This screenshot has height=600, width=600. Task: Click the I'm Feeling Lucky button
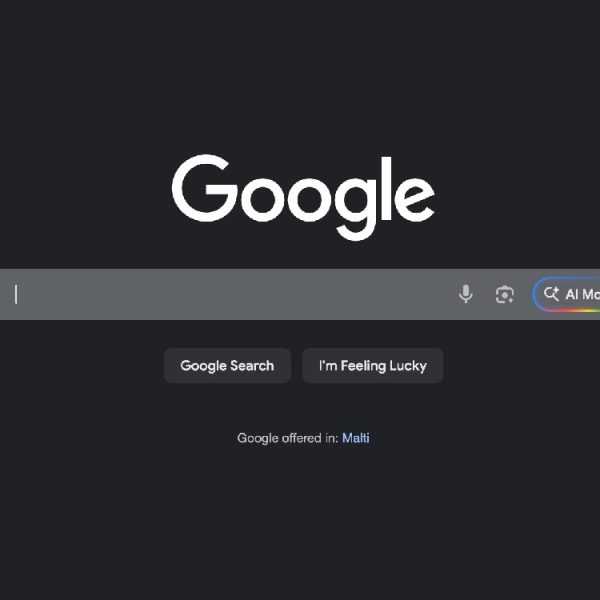(373, 365)
